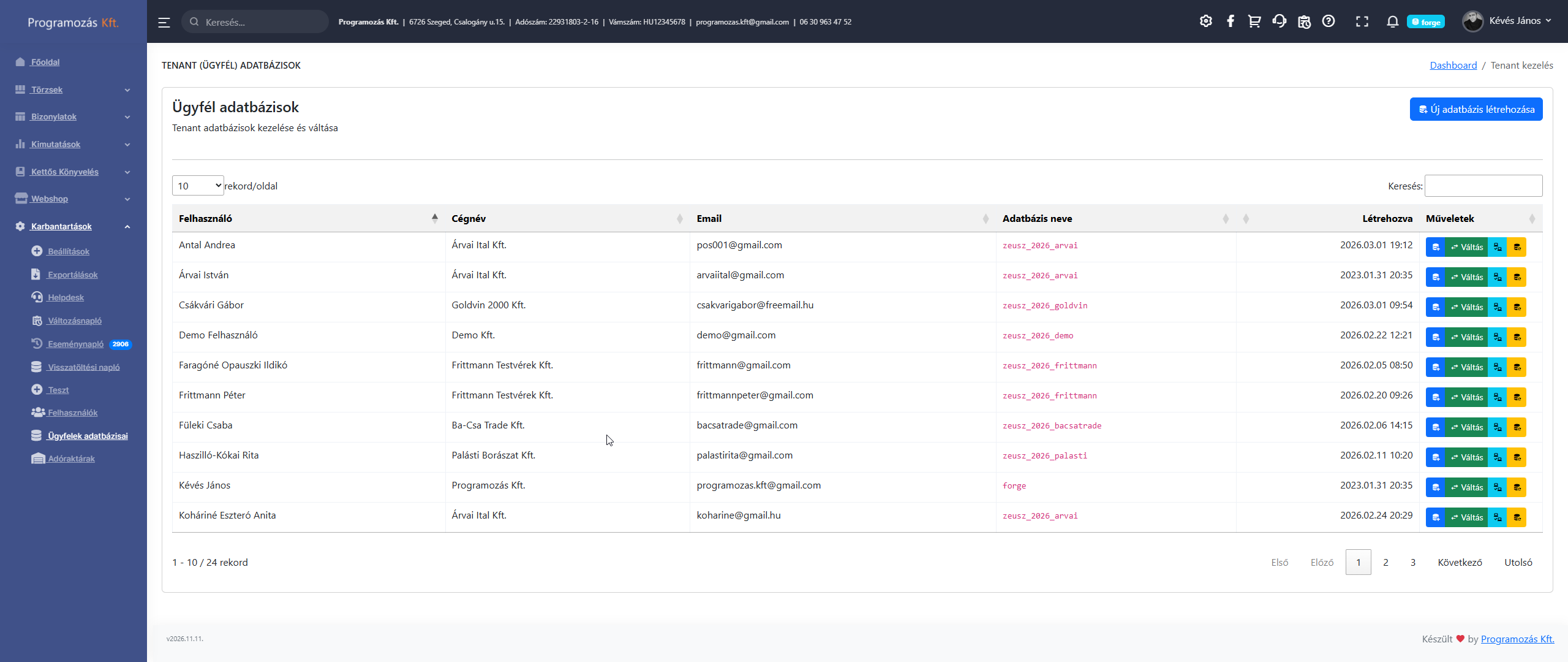Open Kévés János user menu
1568x662 pixels.
pos(1507,21)
